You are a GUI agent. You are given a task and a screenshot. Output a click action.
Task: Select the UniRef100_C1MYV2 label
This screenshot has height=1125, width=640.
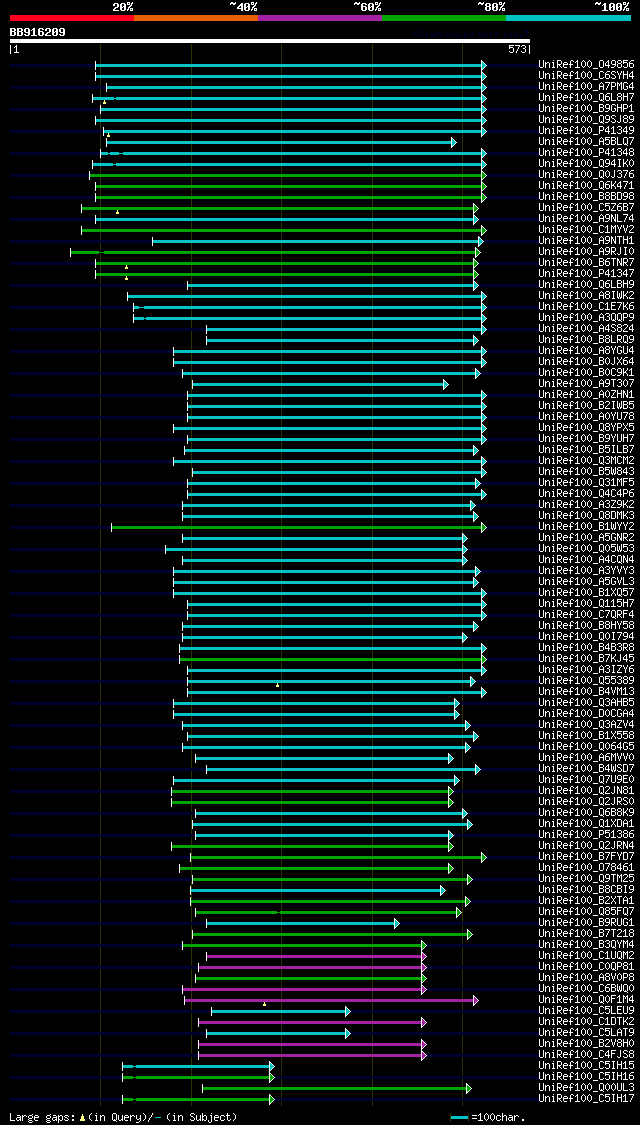coord(586,230)
